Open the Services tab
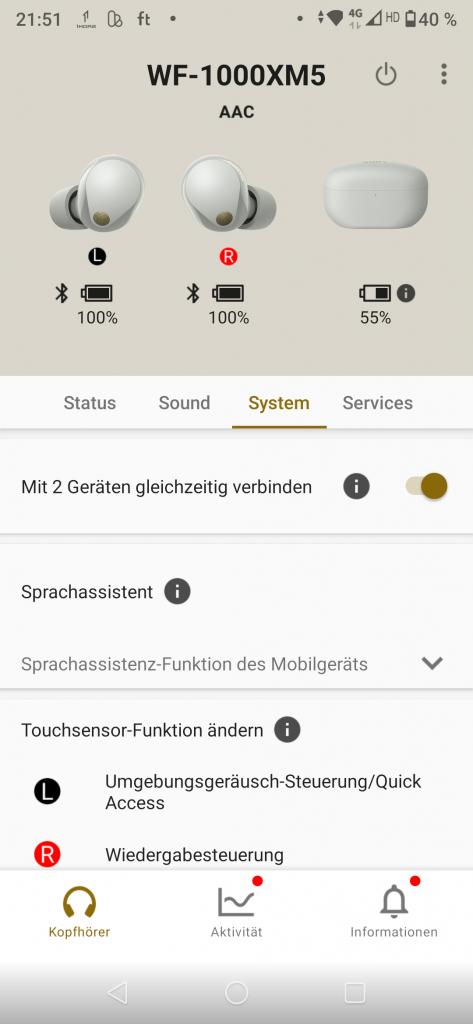This screenshot has width=473, height=1024. 378,403
